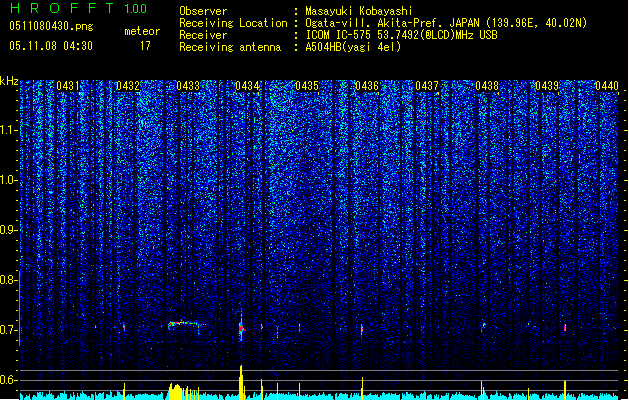Click the 0.7 frequency axis label
Image resolution: width=629 pixels, height=400 pixels.
coord(8,330)
